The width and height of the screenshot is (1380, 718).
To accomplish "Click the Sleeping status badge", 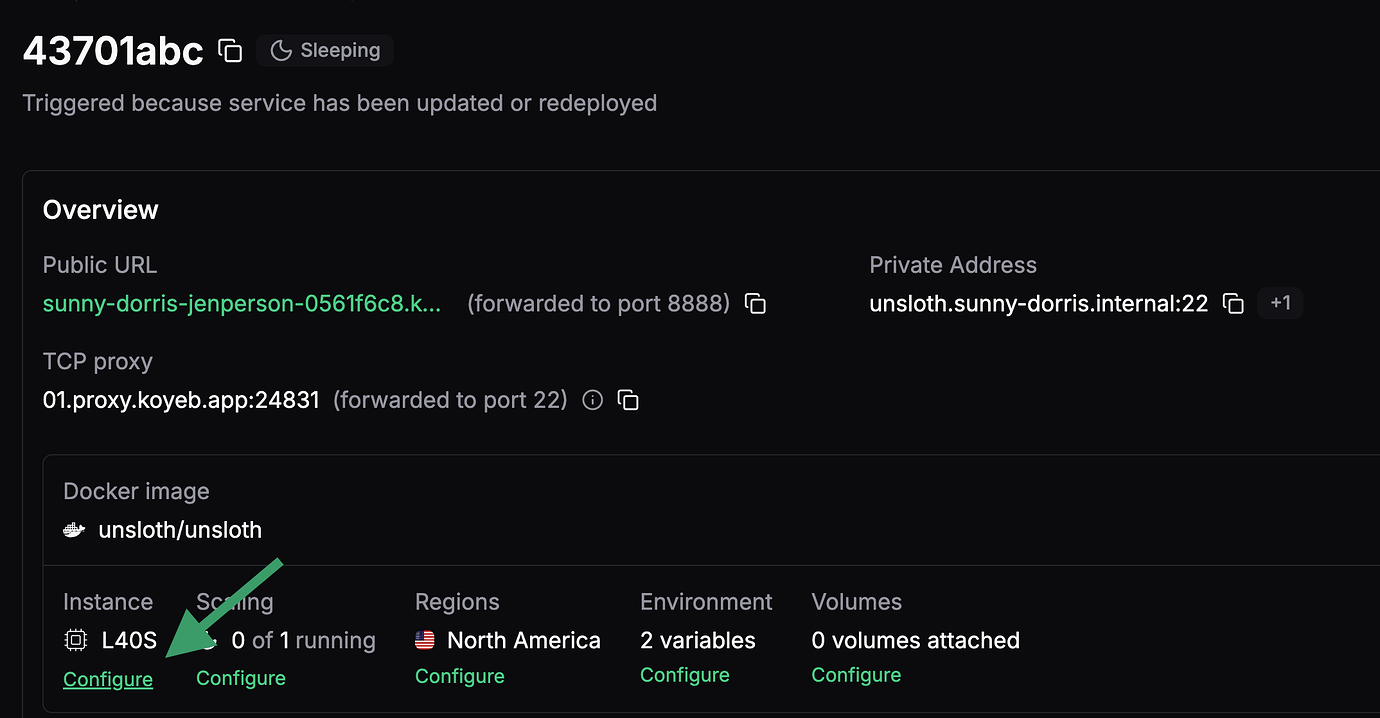I will click(324, 50).
